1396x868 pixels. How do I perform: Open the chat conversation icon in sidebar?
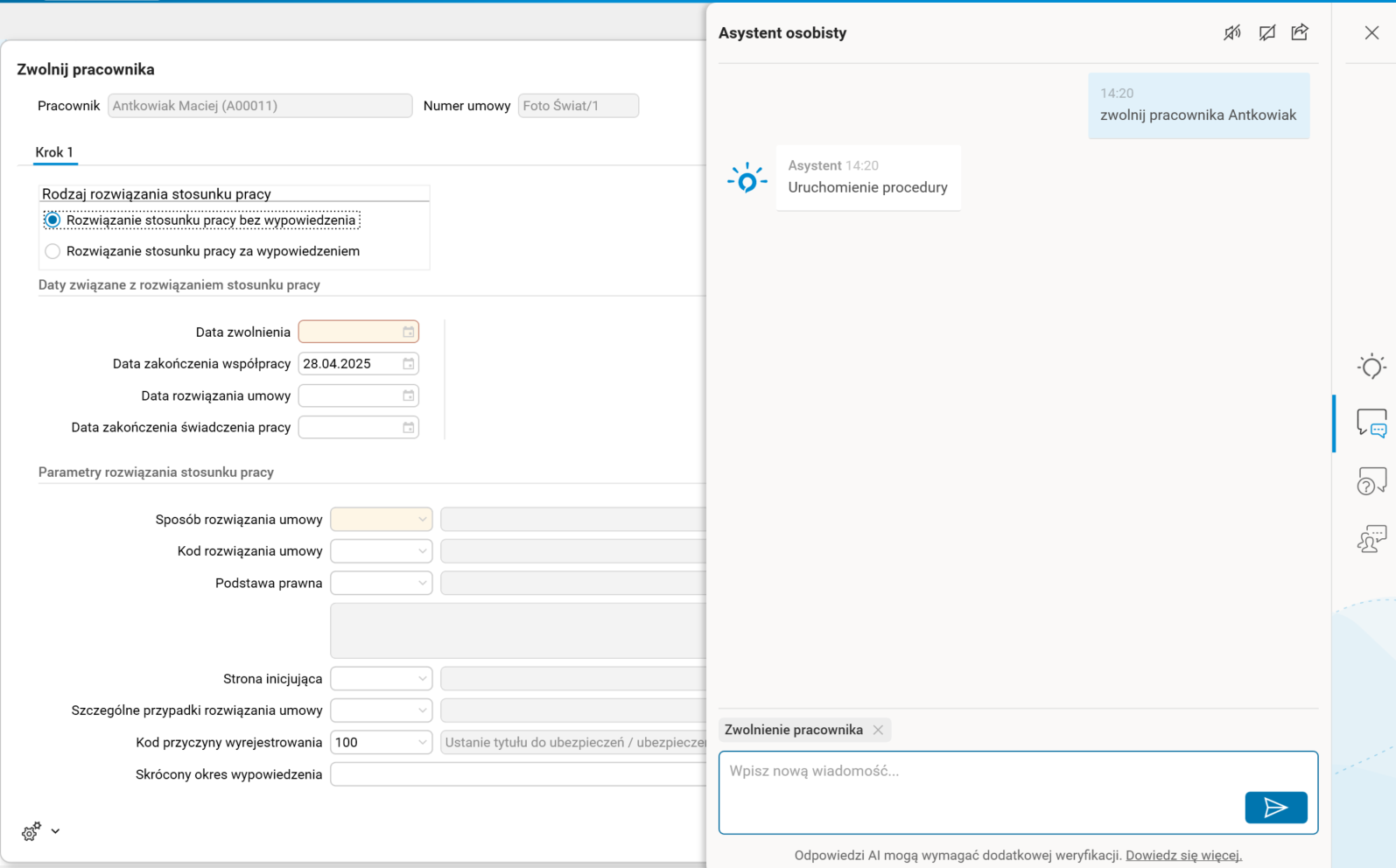tap(1371, 423)
